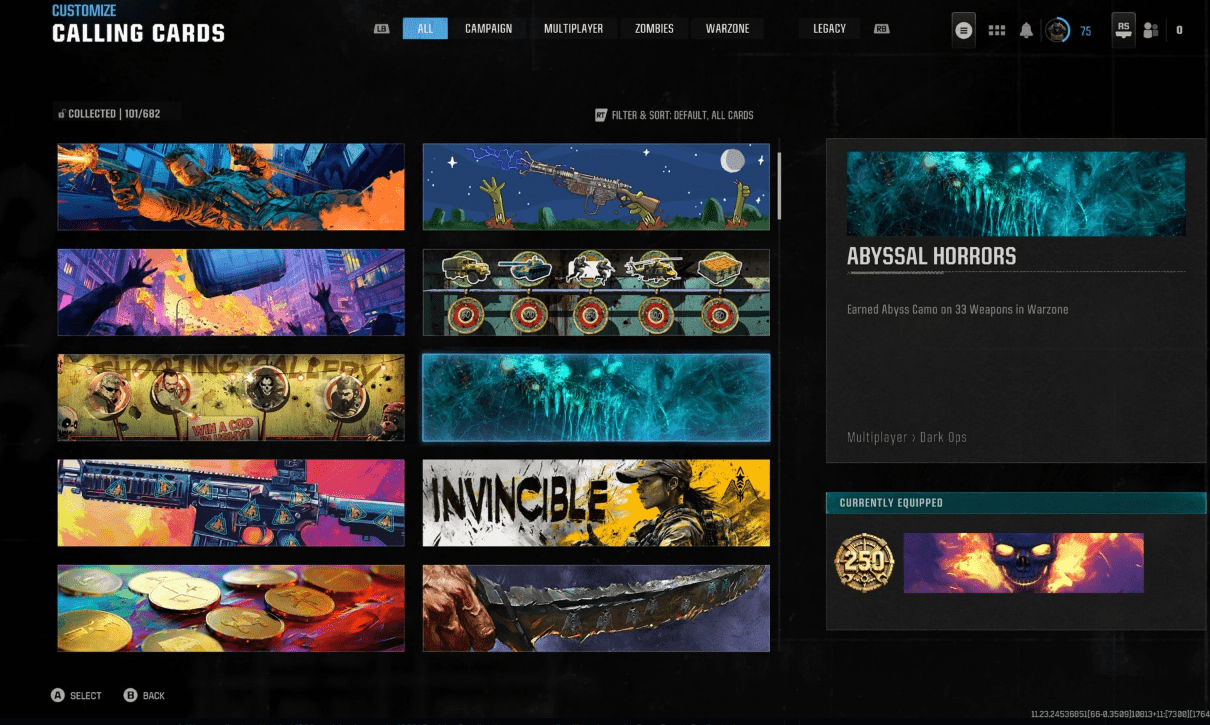1210x725 pixels.
Task: Pick the Shooting Gallery calling card
Action: (231, 397)
